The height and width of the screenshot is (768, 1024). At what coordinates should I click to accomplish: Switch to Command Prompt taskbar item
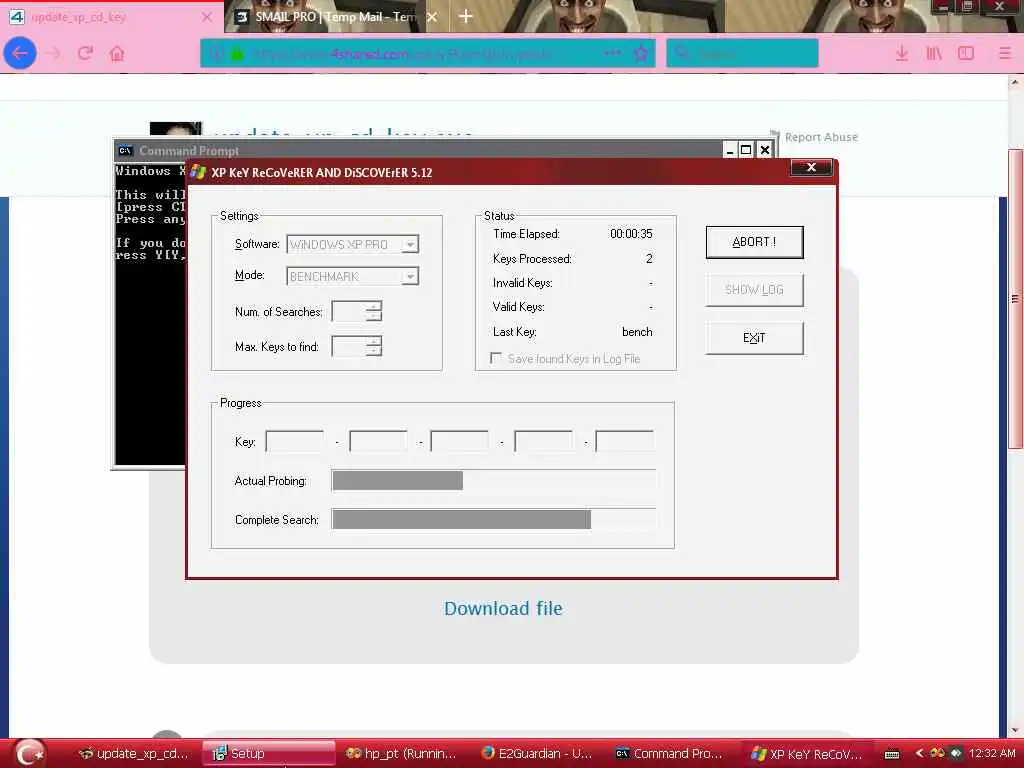[669, 754]
